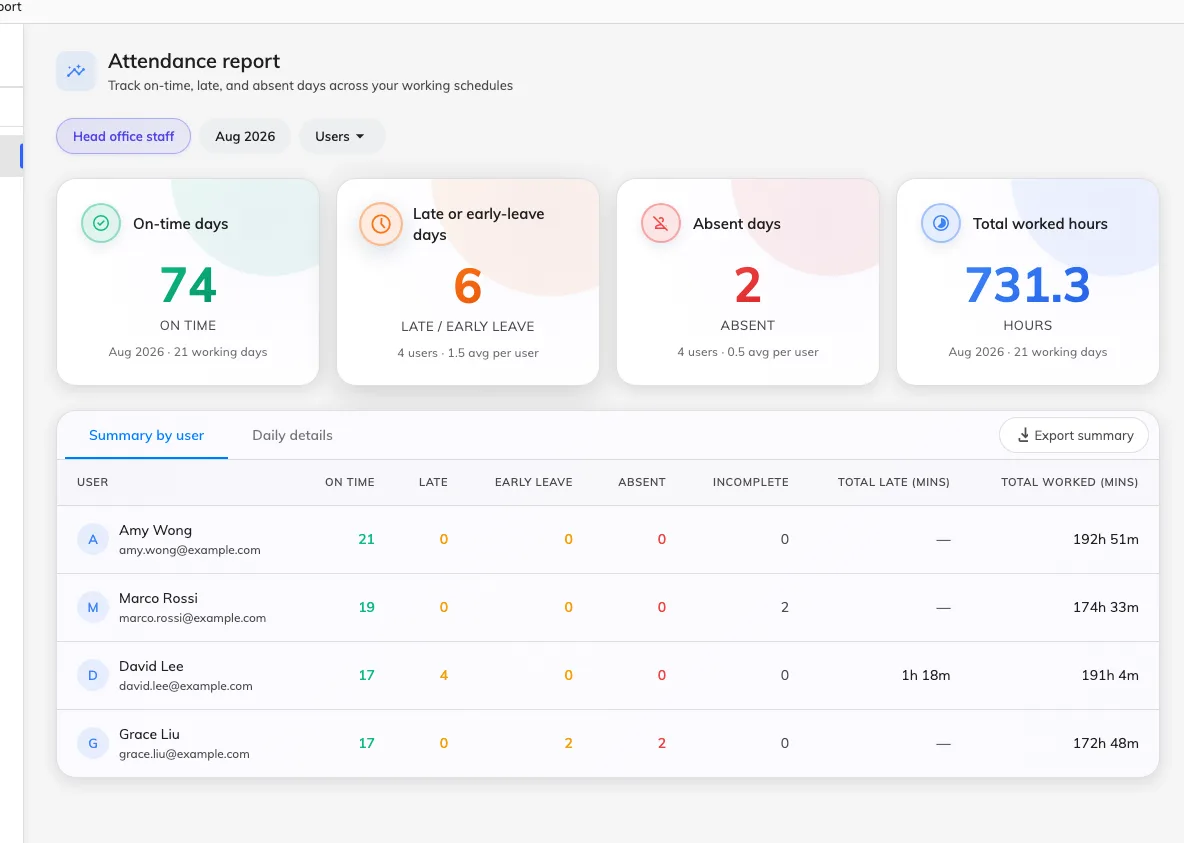This screenshot has width=1184, height=843.
Task: Expand the Users dropdown filter
Action: [341, 136]
